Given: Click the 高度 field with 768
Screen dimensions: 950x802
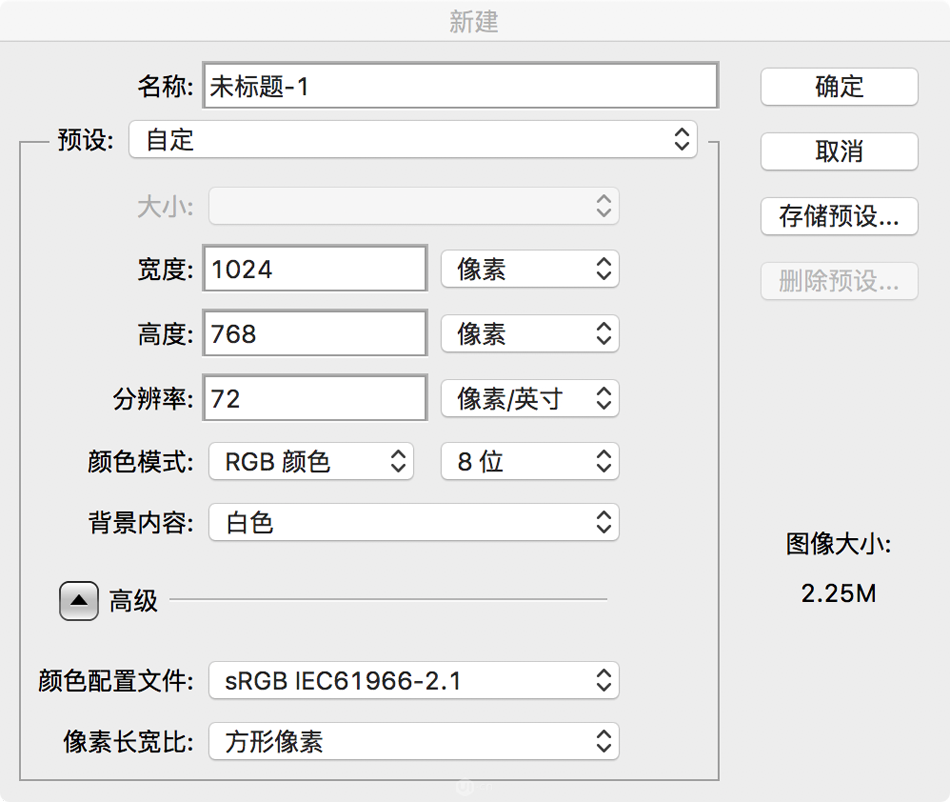Looking at the screenshot, I should pos(315,333).
